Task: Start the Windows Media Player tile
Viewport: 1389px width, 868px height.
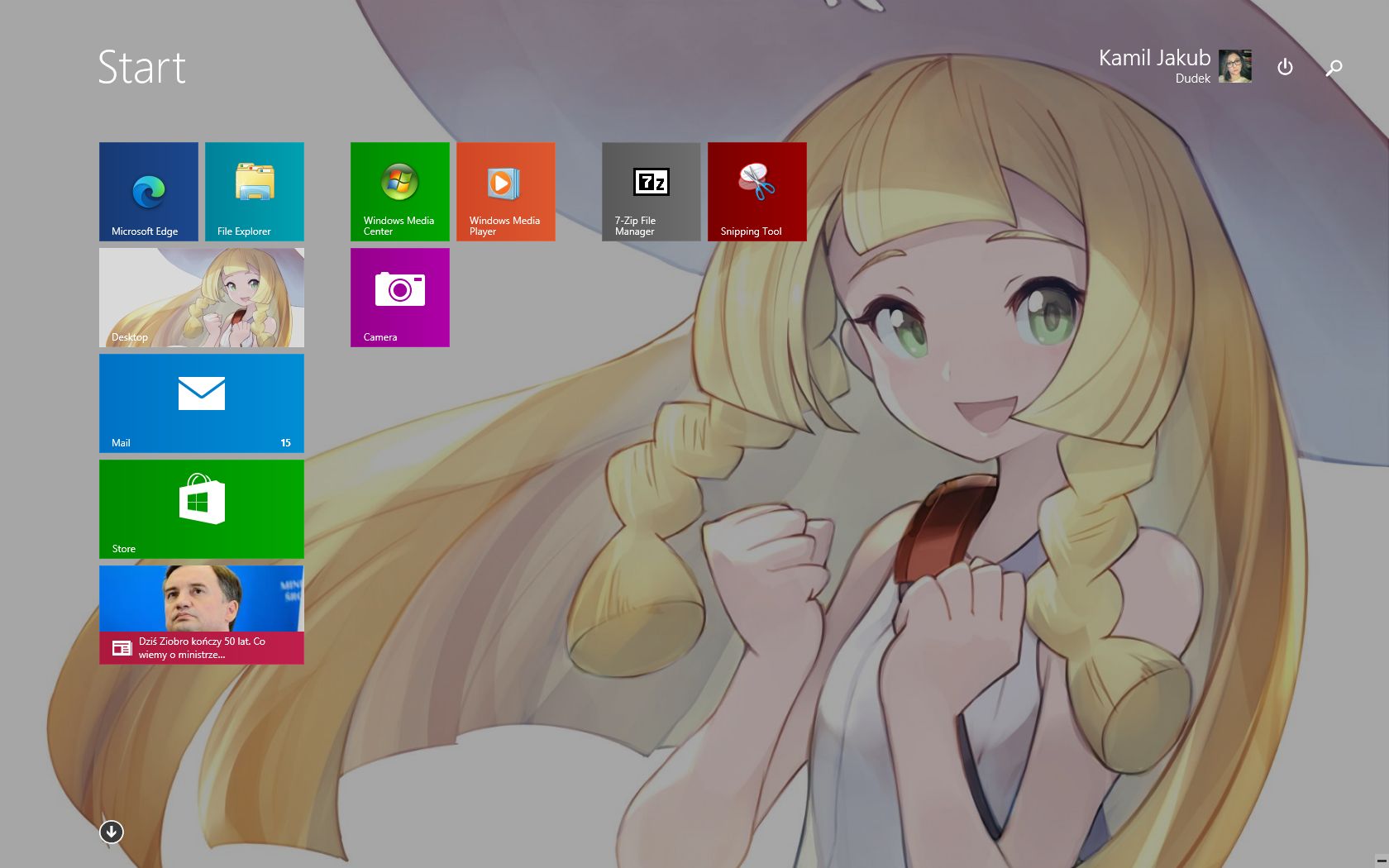Action: [x=506, y=192]
